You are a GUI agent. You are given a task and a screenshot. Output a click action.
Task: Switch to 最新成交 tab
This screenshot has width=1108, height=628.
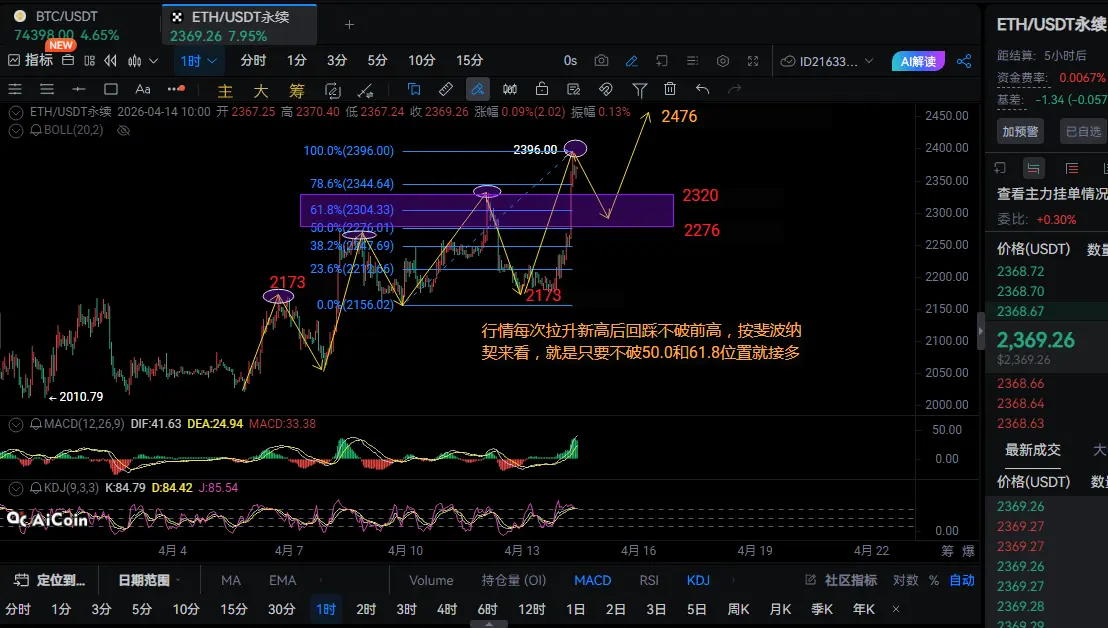[x=1032, y=449]
